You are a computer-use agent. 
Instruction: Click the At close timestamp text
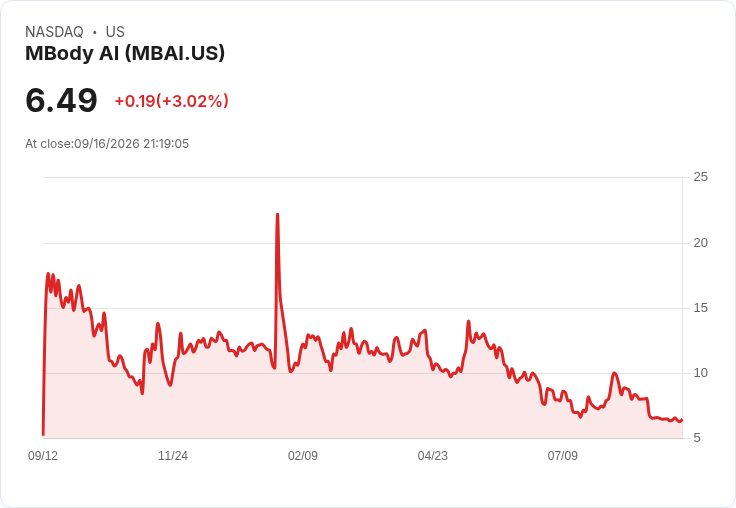107,144
